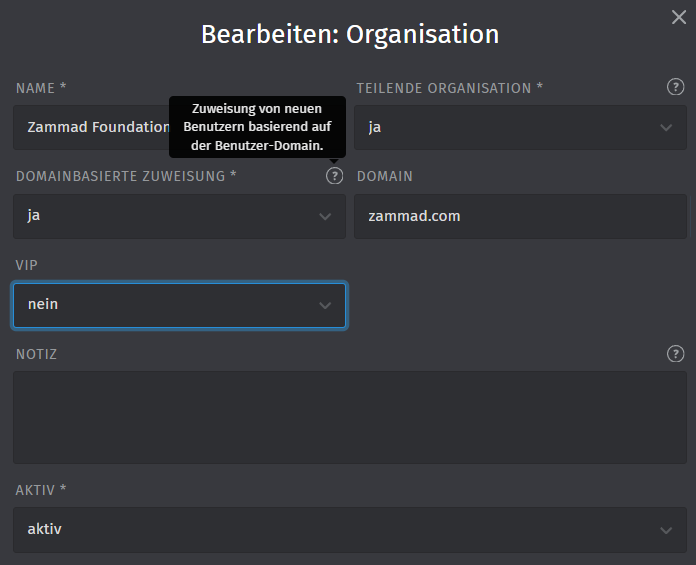Image resolution: width=696 pixels, height=565 pixels.
Task: Open the Teilende Organisation dropdown
Action: (x=520, y=128)
